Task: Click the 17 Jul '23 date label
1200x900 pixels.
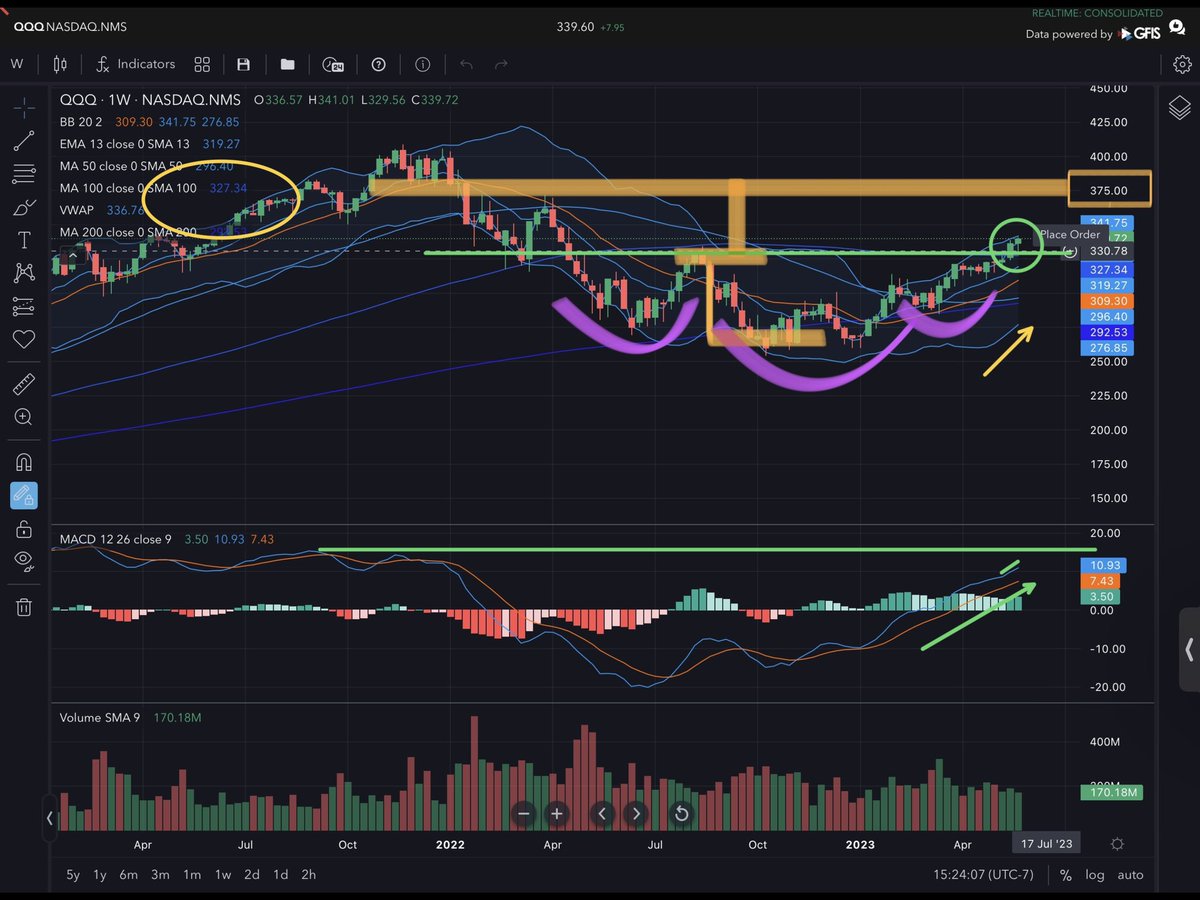Action: [x=1046, y=844]
